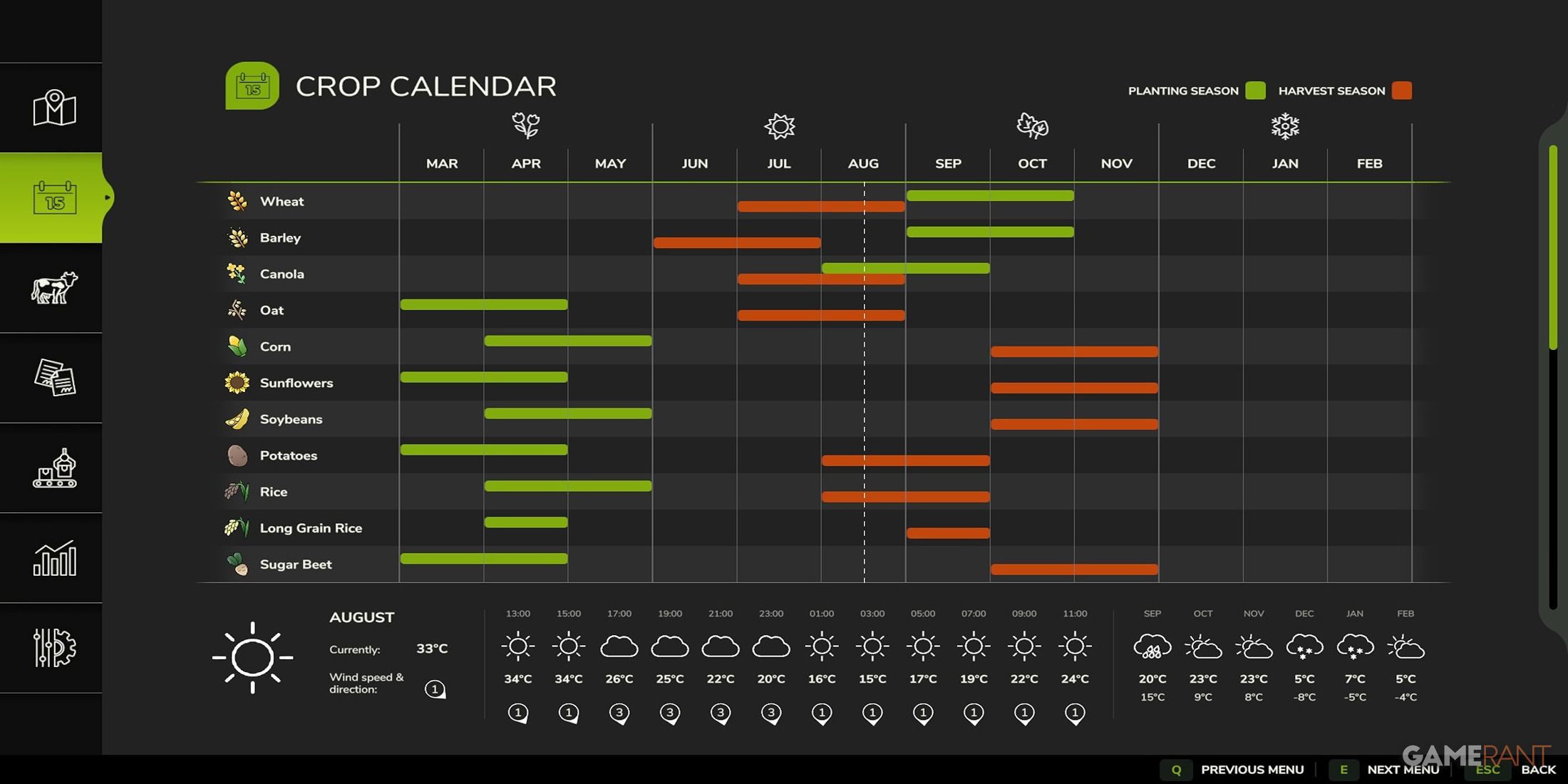Toggle the wind speed direction indicator for 13:00
The width and height of the screenshot is (1568, 784).
518,712
